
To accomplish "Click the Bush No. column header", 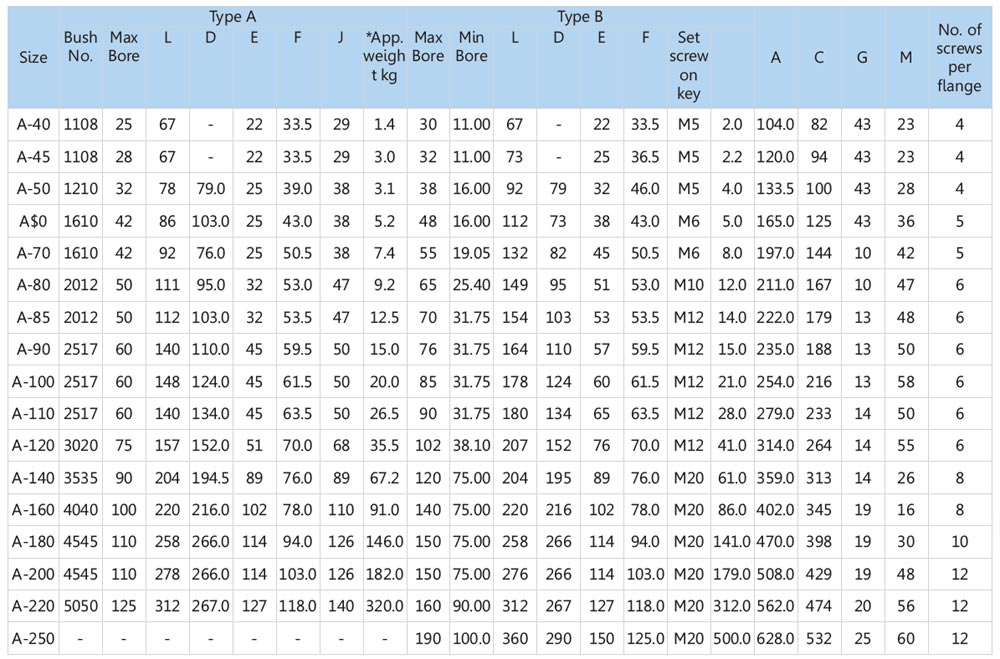I will (x=81, y=47).
